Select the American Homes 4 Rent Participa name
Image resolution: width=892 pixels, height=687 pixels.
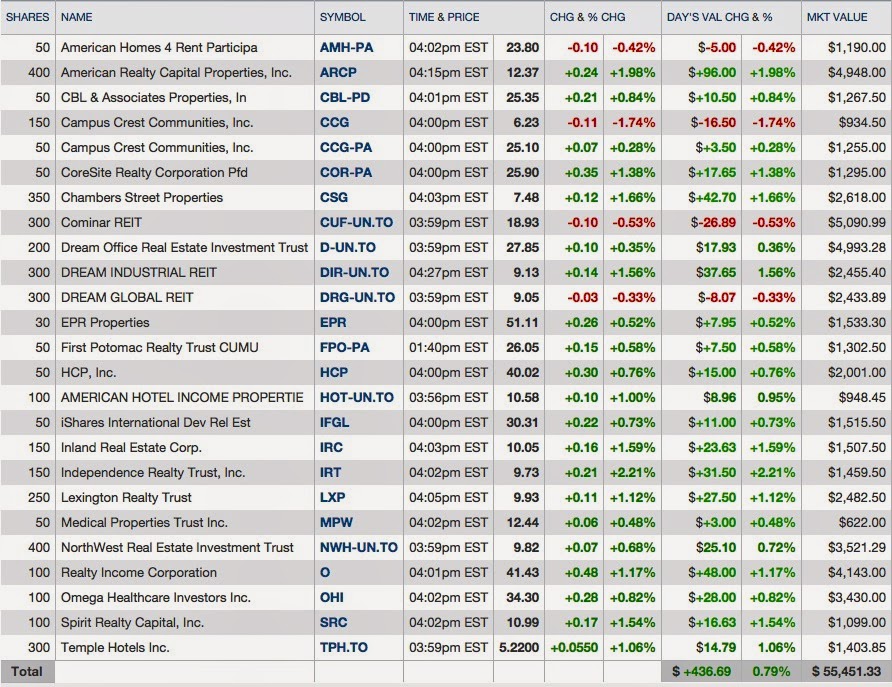coord(159,48)
